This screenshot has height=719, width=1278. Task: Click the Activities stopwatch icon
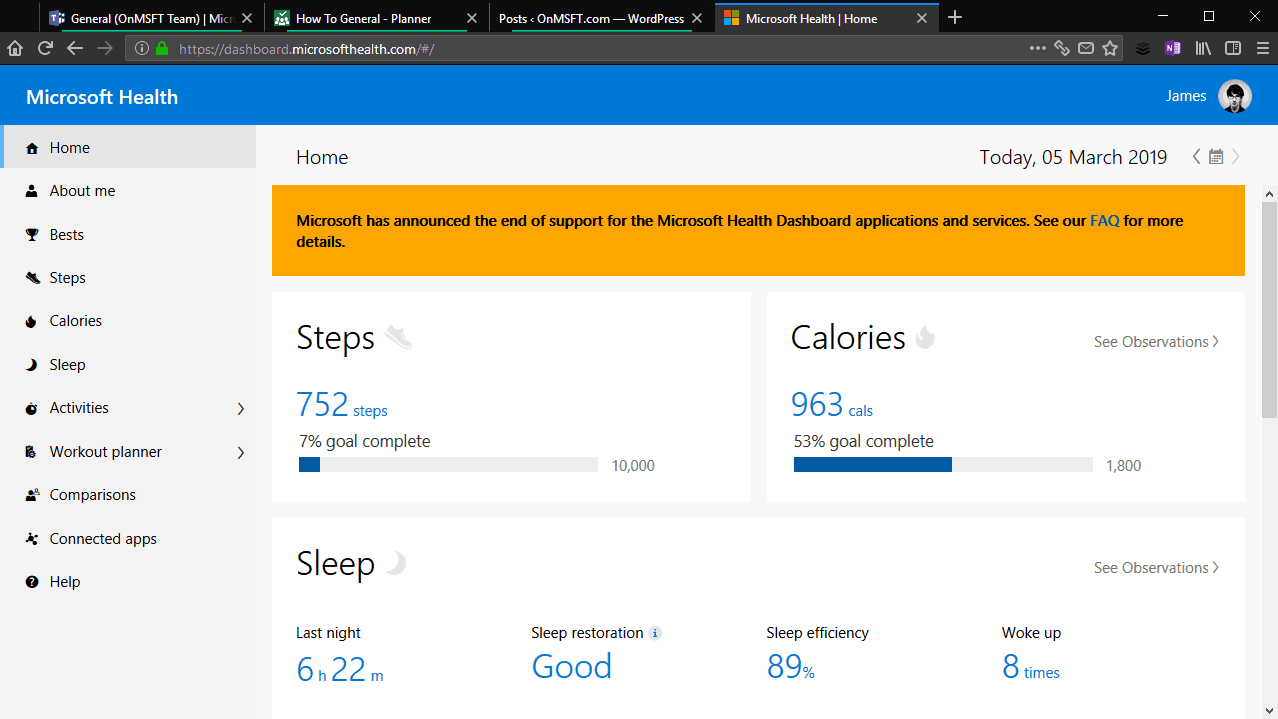point(32,408)
